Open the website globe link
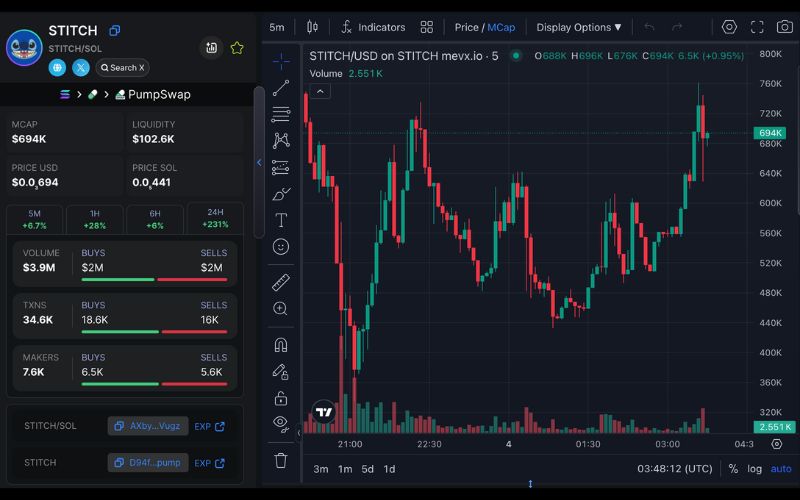This screenshot has width=800, height=500. click(x=57, y=67)
